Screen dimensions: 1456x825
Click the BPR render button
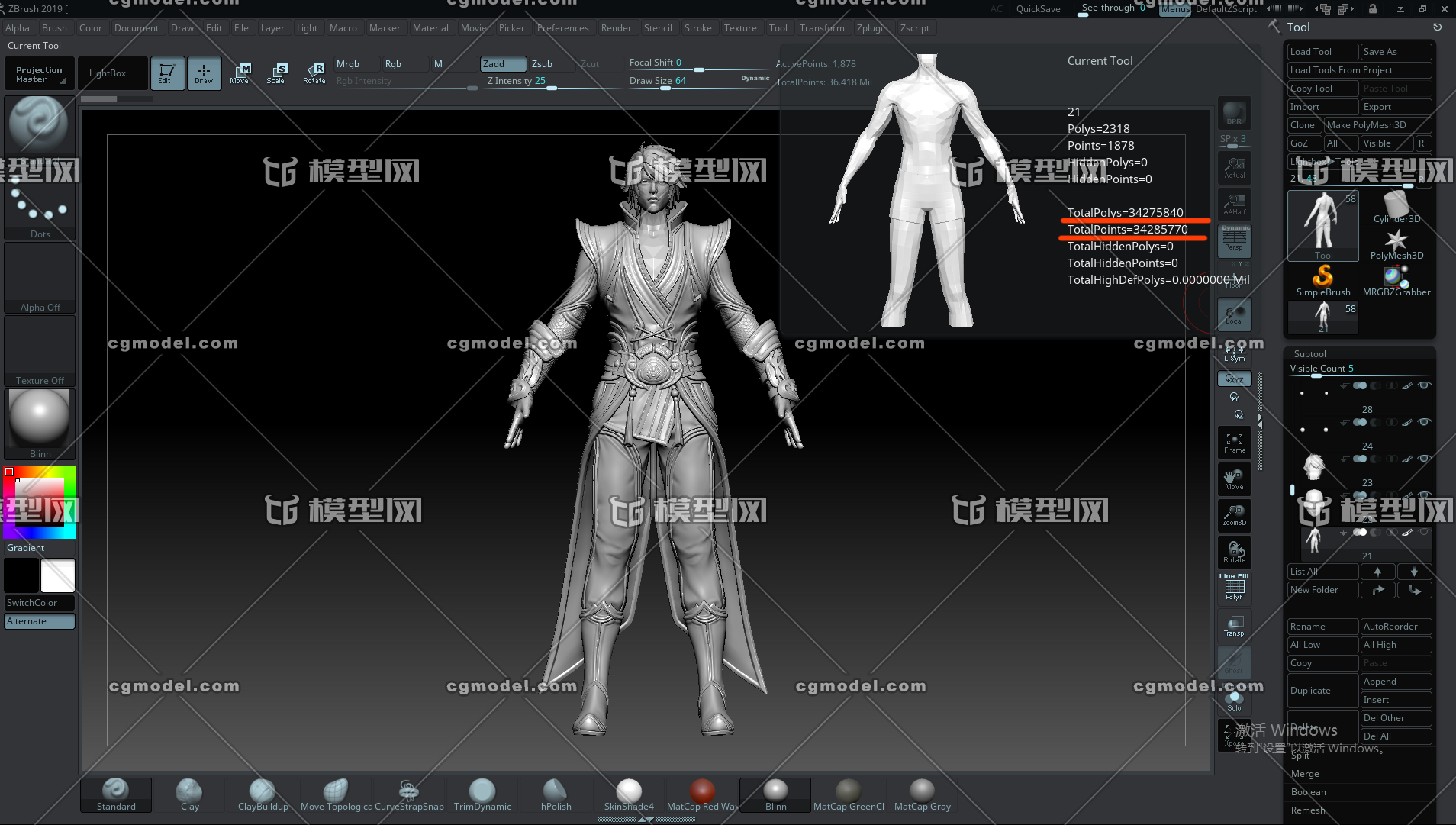click(1234, 113)
